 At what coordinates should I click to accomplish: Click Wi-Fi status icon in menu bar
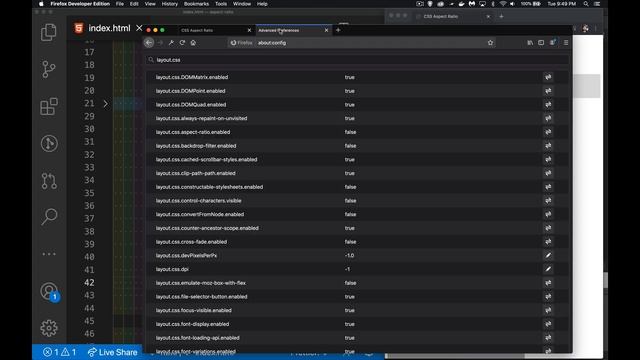(x=502, y=4)
